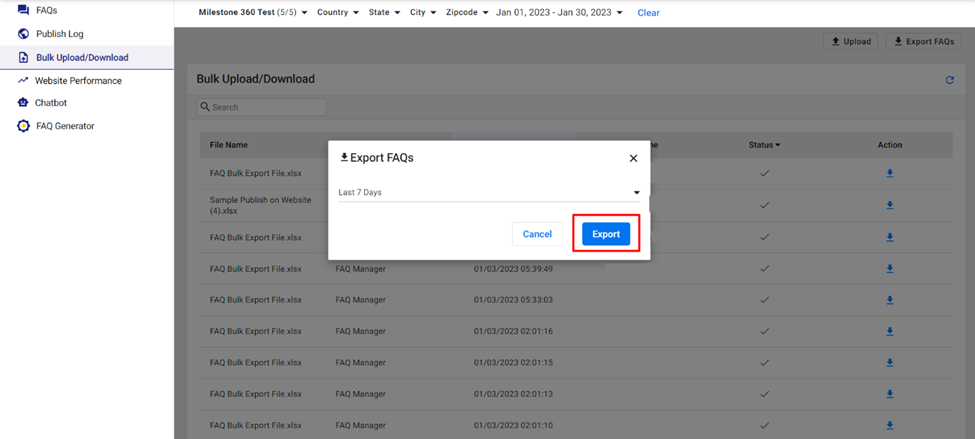The width and height of the screenshot is (975, 439).
Task: Expand the City filter dropdown
Action: coord(423,12)
